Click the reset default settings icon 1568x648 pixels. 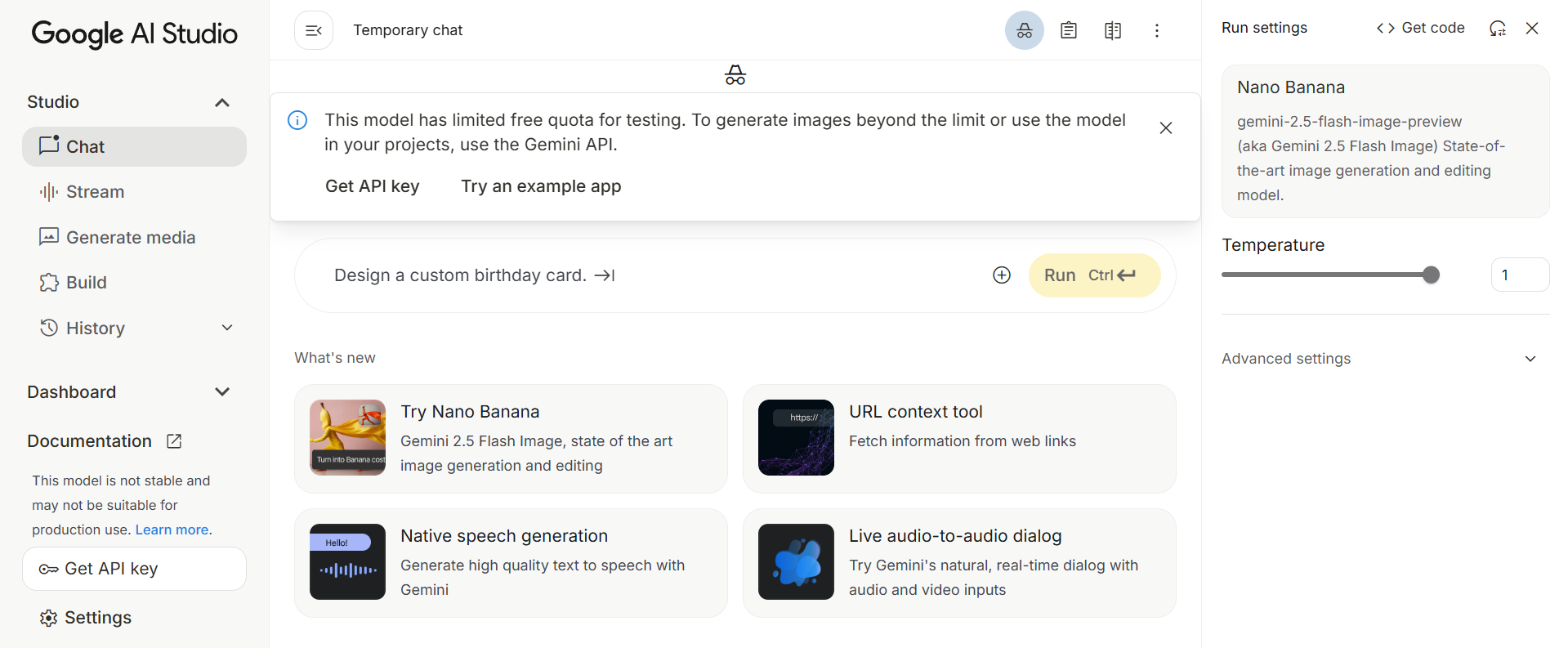1498,28
